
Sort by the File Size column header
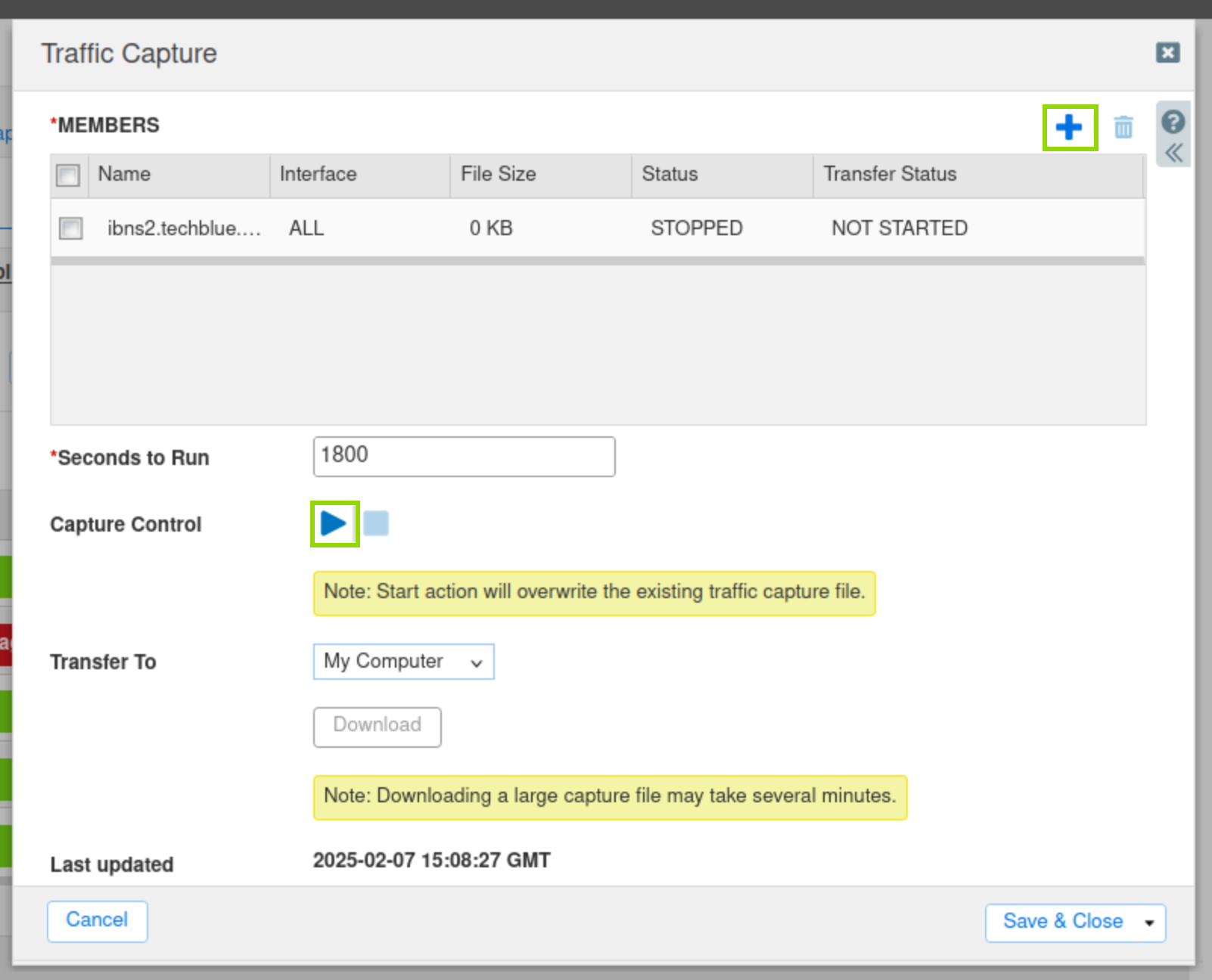(498, 175)
